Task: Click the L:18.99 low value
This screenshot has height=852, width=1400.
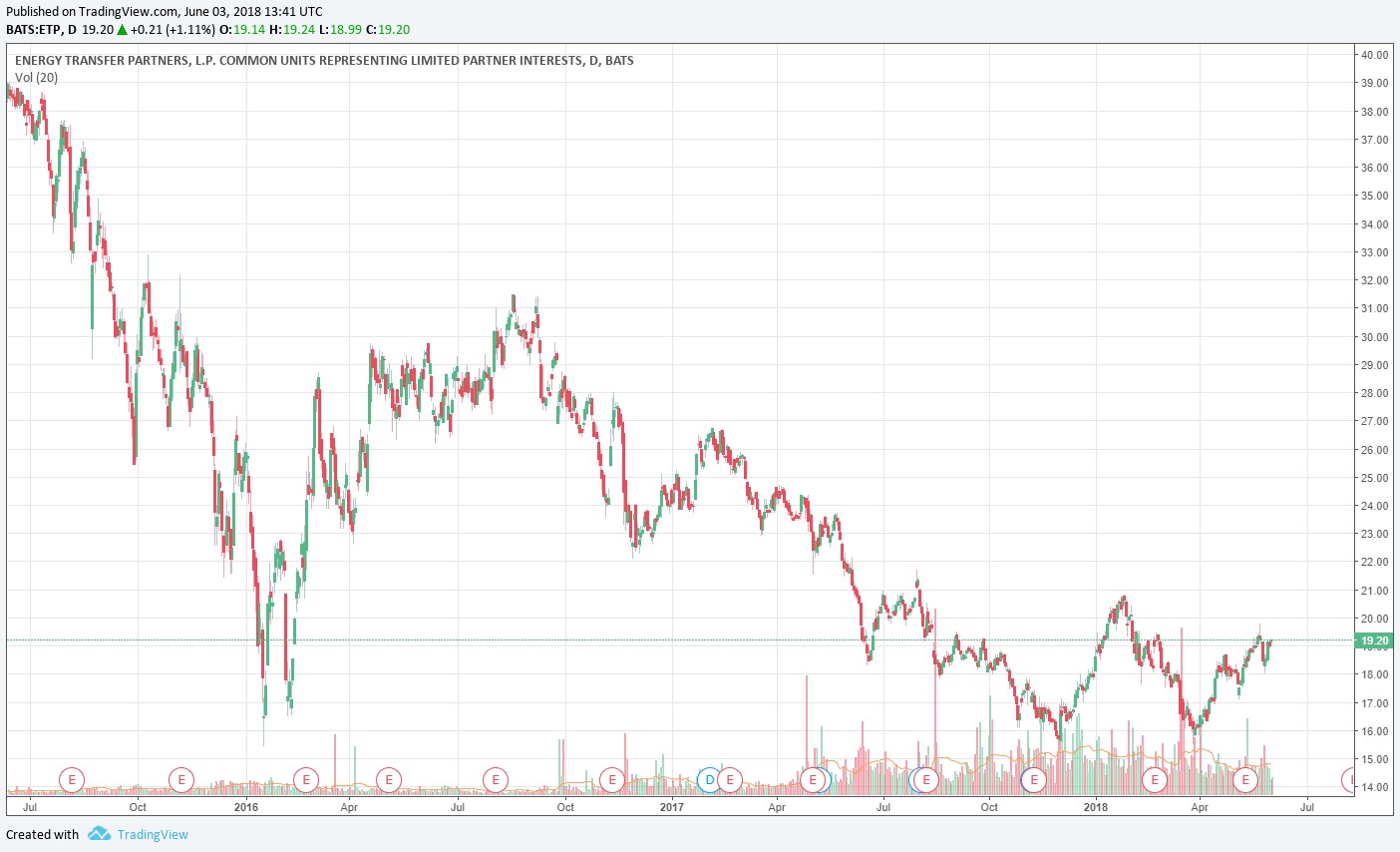Action: coord(341,30)
